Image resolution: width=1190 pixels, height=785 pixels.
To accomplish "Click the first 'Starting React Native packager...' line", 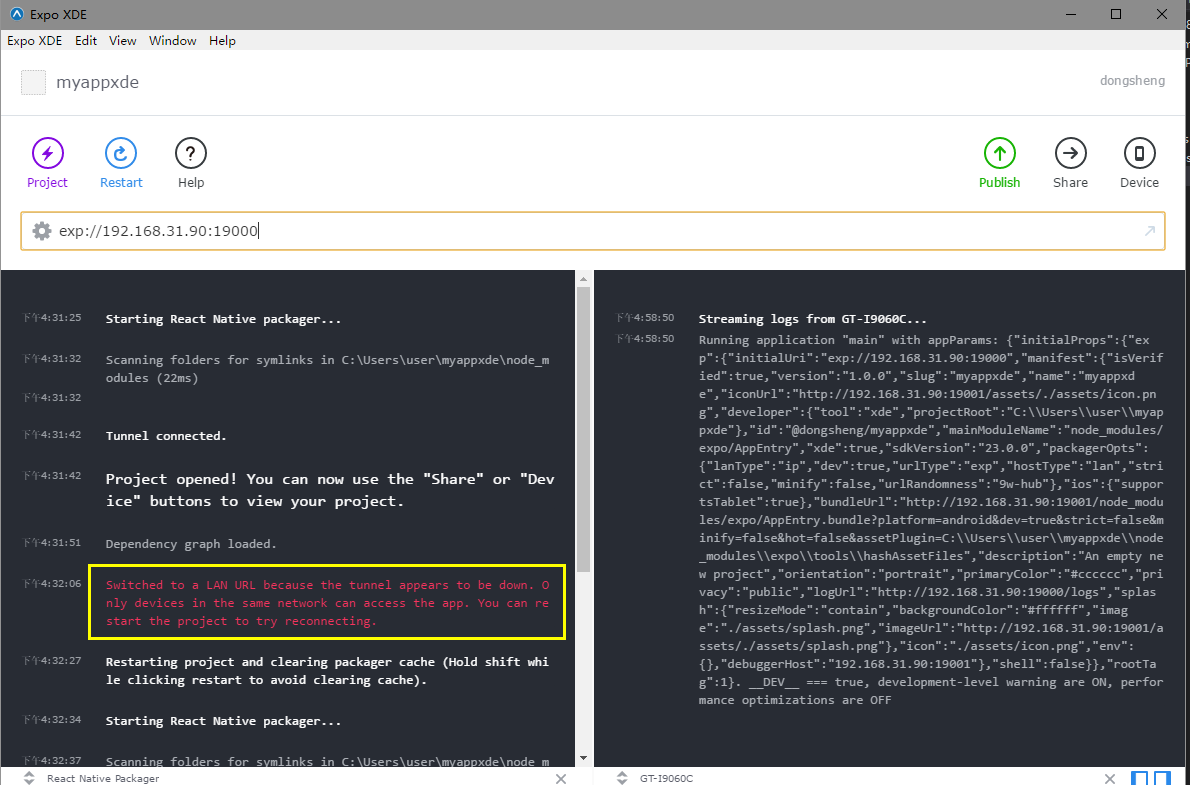I will [223, 319].
